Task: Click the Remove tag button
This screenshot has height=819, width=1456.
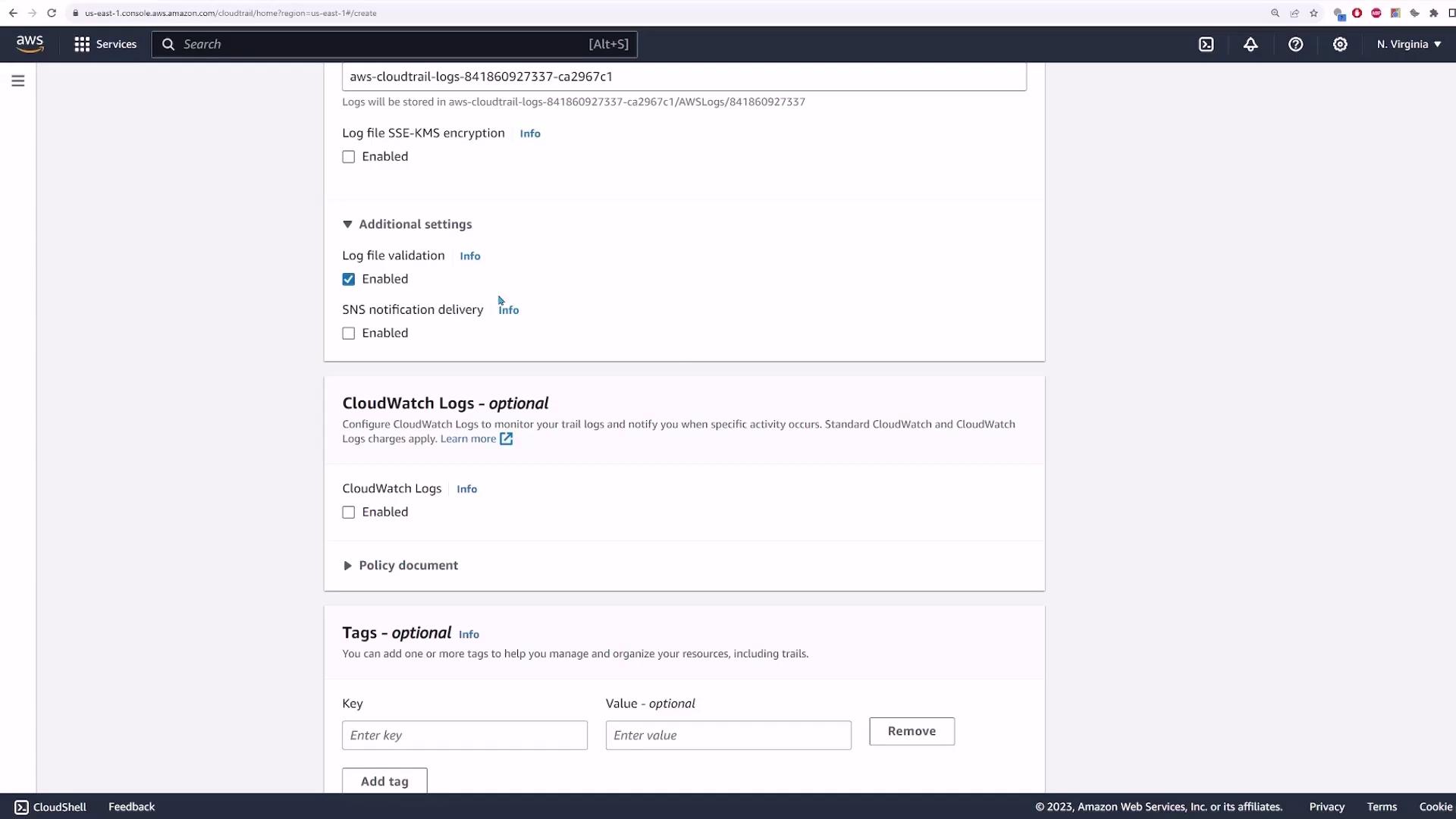Action: [912, 731]
